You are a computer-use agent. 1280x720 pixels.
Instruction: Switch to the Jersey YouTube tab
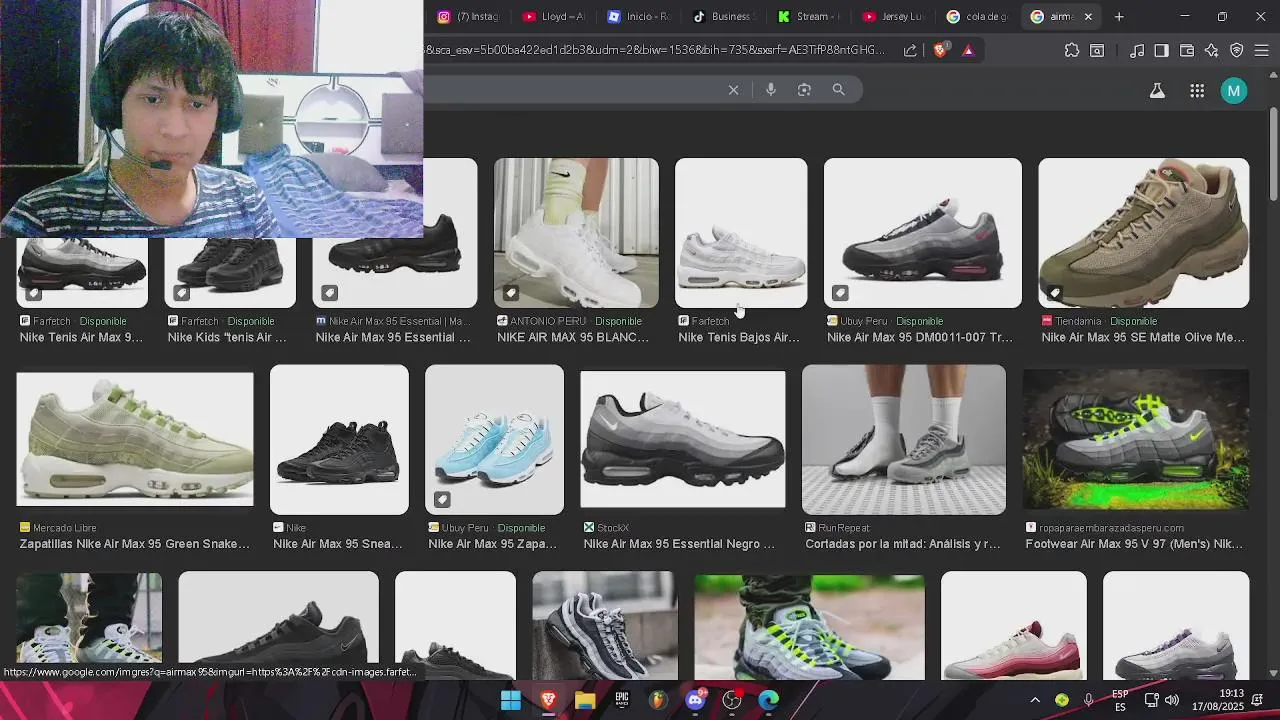point(893,17)
